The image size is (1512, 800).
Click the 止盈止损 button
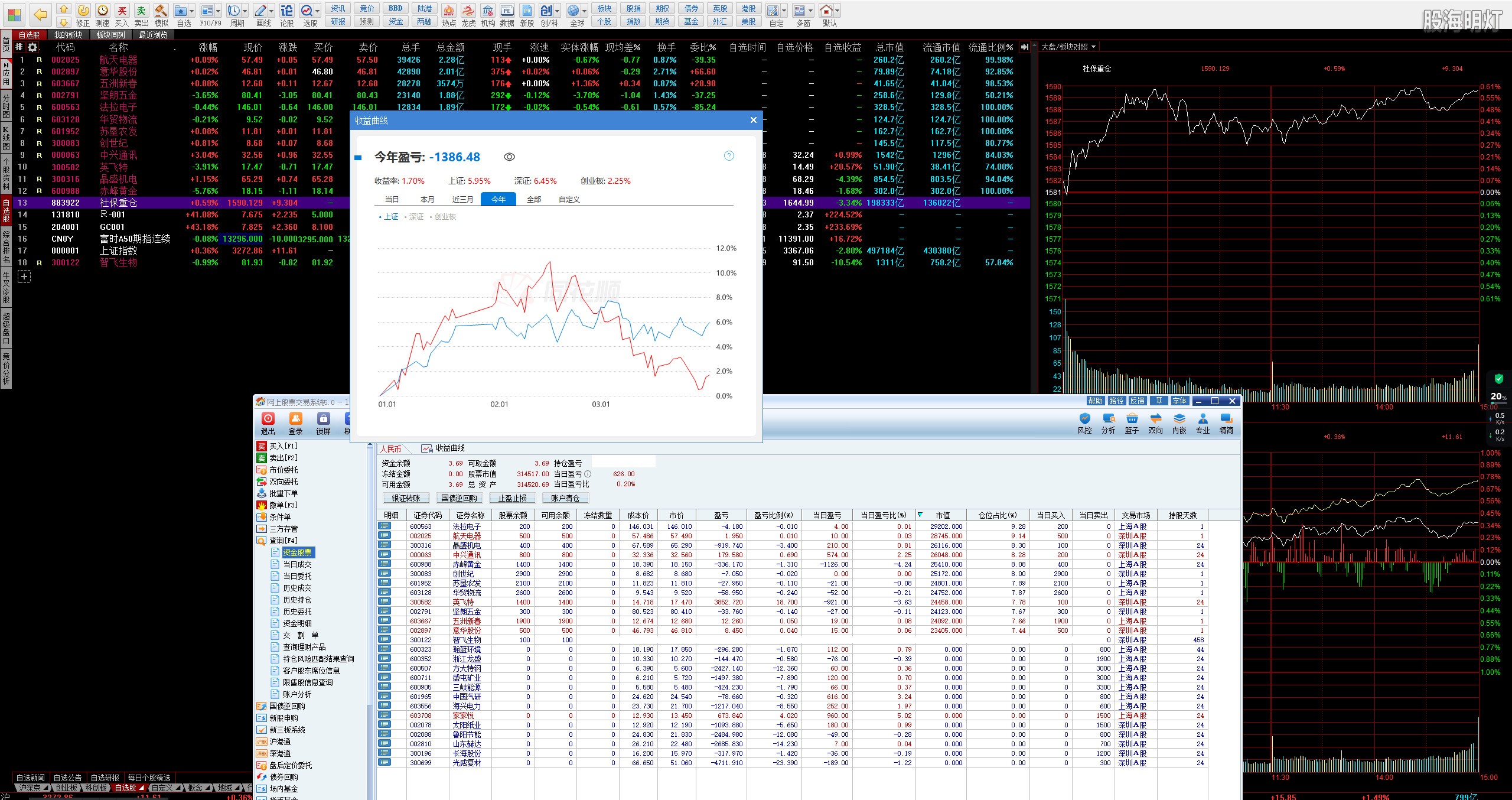(x=512, y=498)
